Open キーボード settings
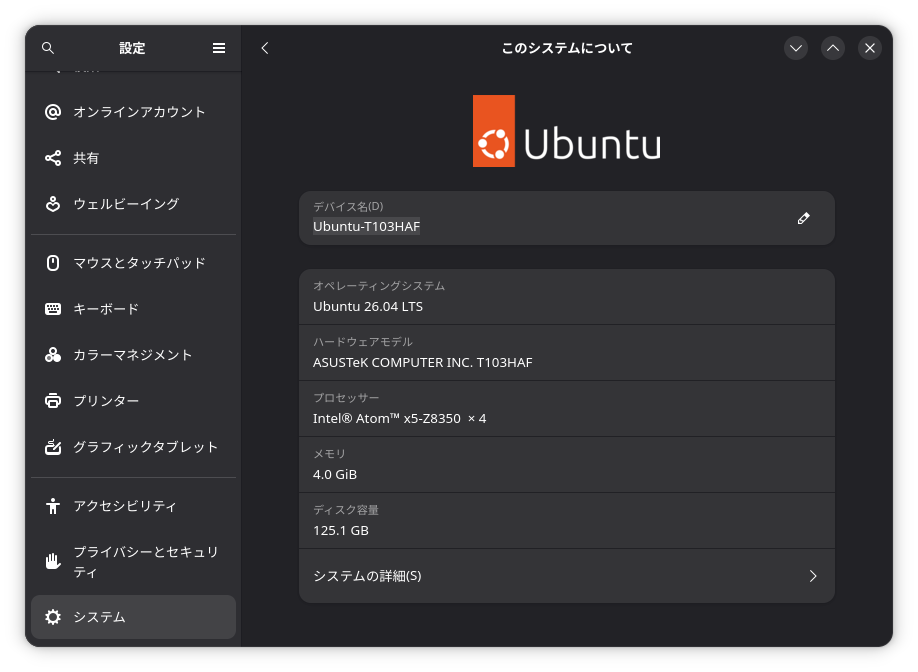Image resolution: width=918 pixels, height=672 pixels. tap(133, 309)
